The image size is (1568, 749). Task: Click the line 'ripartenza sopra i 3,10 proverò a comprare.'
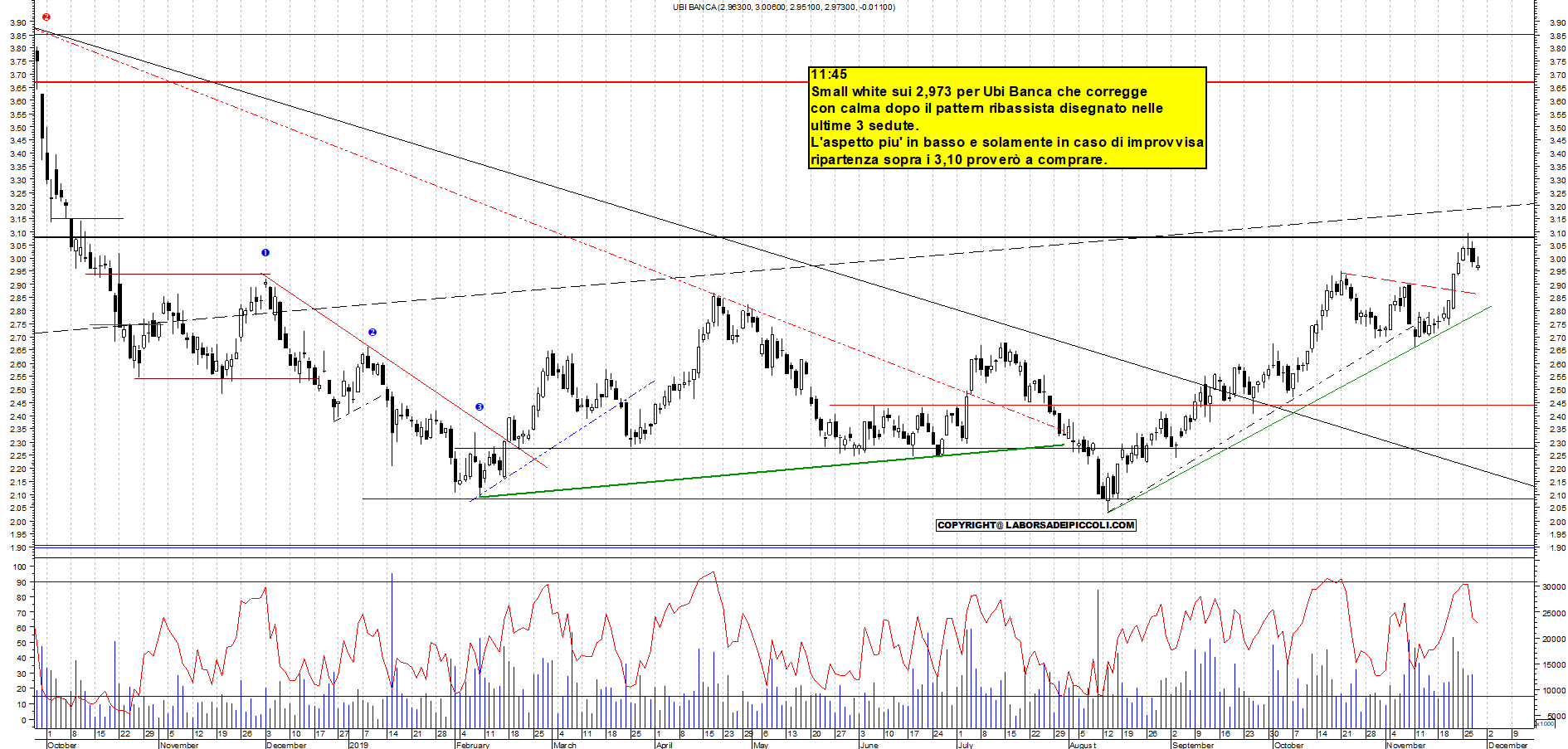(958, 159)
